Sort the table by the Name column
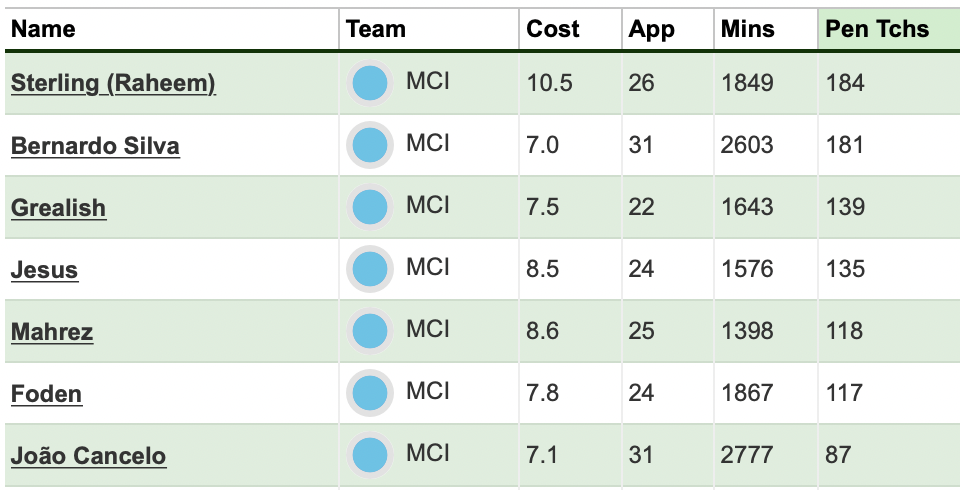Image resolution: width=960 pixels, height=490 pixels. 43,29
